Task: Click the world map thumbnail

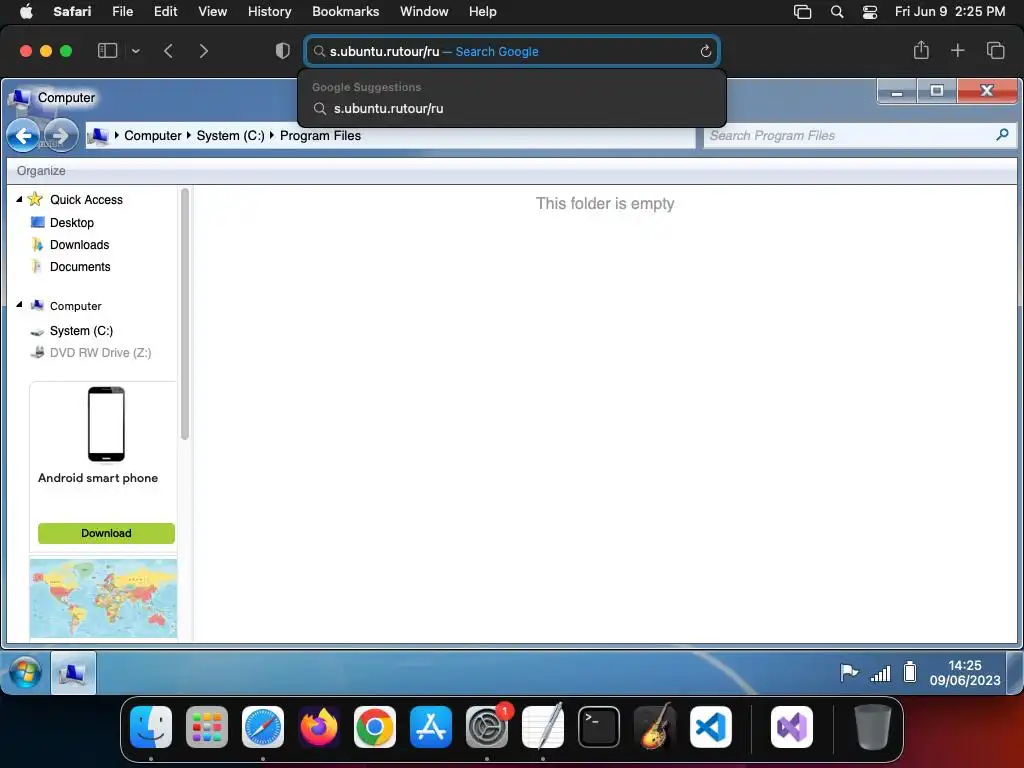Action: coord(103,598)
